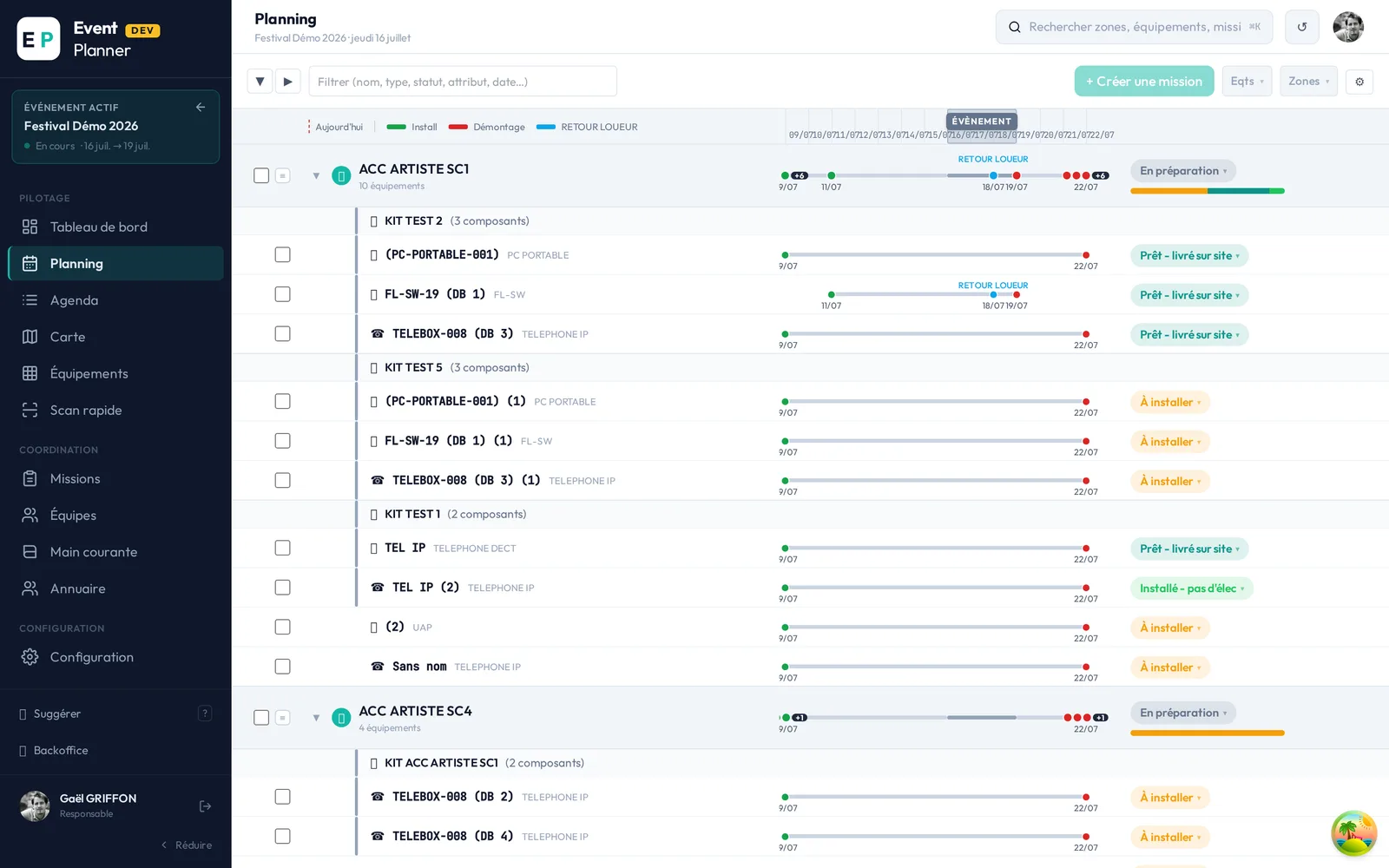Click the Annuaire contacts icon
Viewport: 1389px width, 868px height.
30,589
